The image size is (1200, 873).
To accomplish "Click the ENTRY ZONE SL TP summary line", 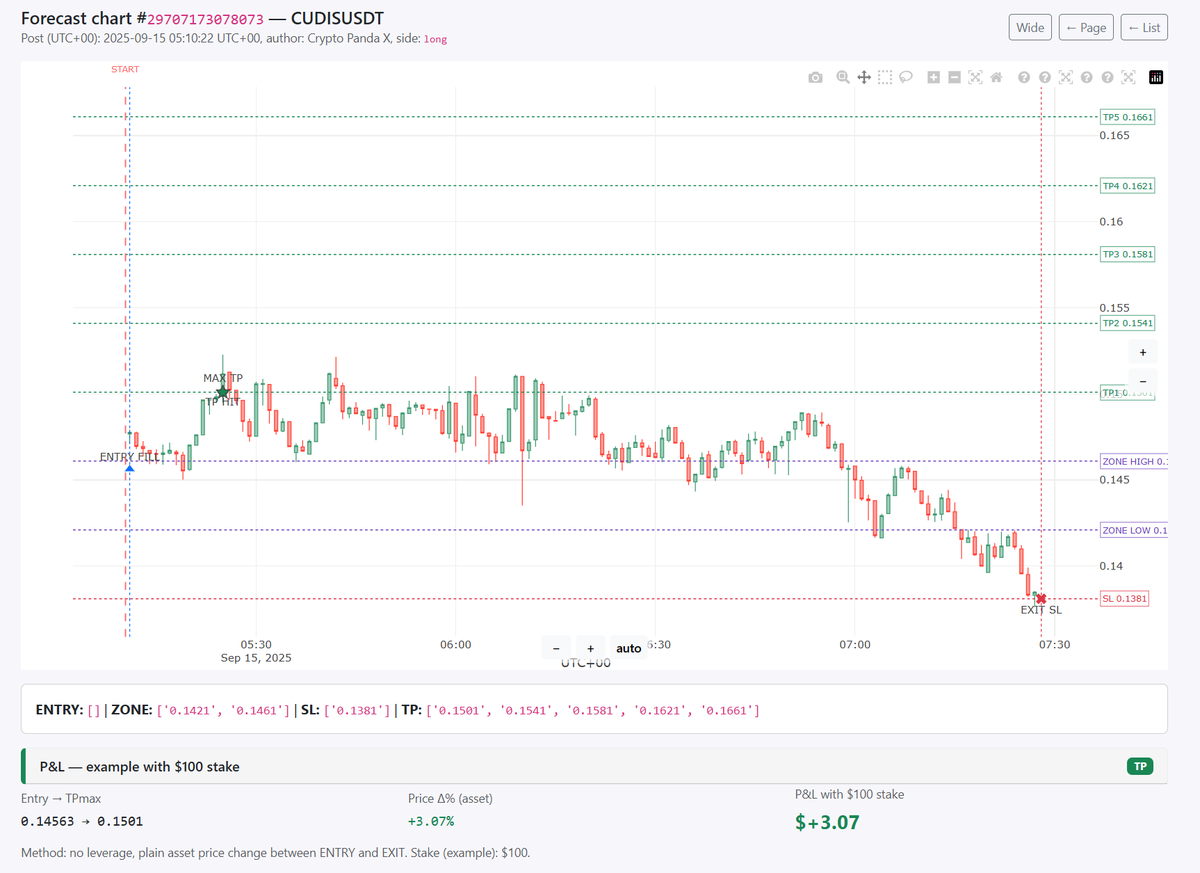I will click(398, 710).
